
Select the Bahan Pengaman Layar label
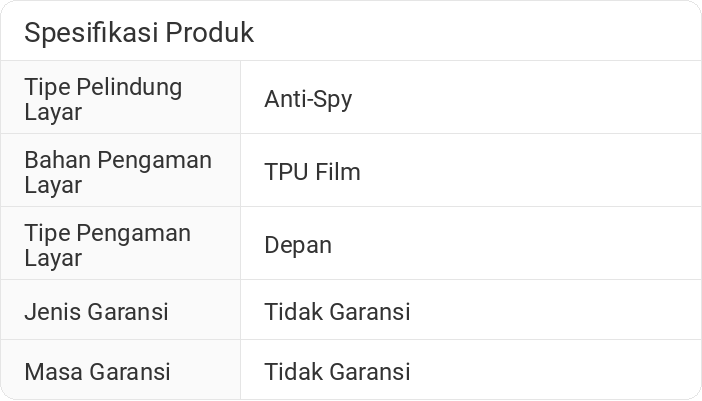118,172
